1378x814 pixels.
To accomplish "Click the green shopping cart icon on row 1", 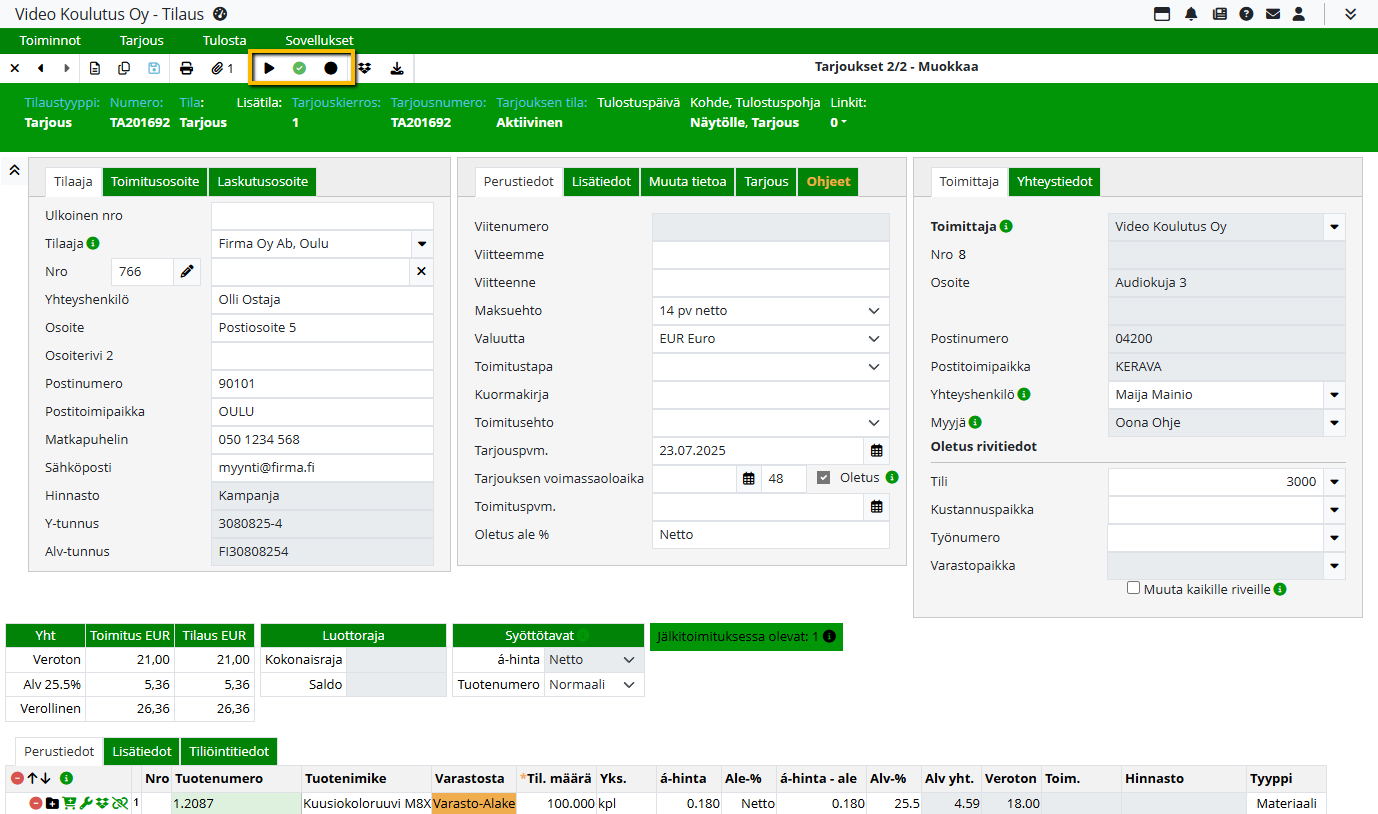I will pyautogui.click(x=69, y=803).
